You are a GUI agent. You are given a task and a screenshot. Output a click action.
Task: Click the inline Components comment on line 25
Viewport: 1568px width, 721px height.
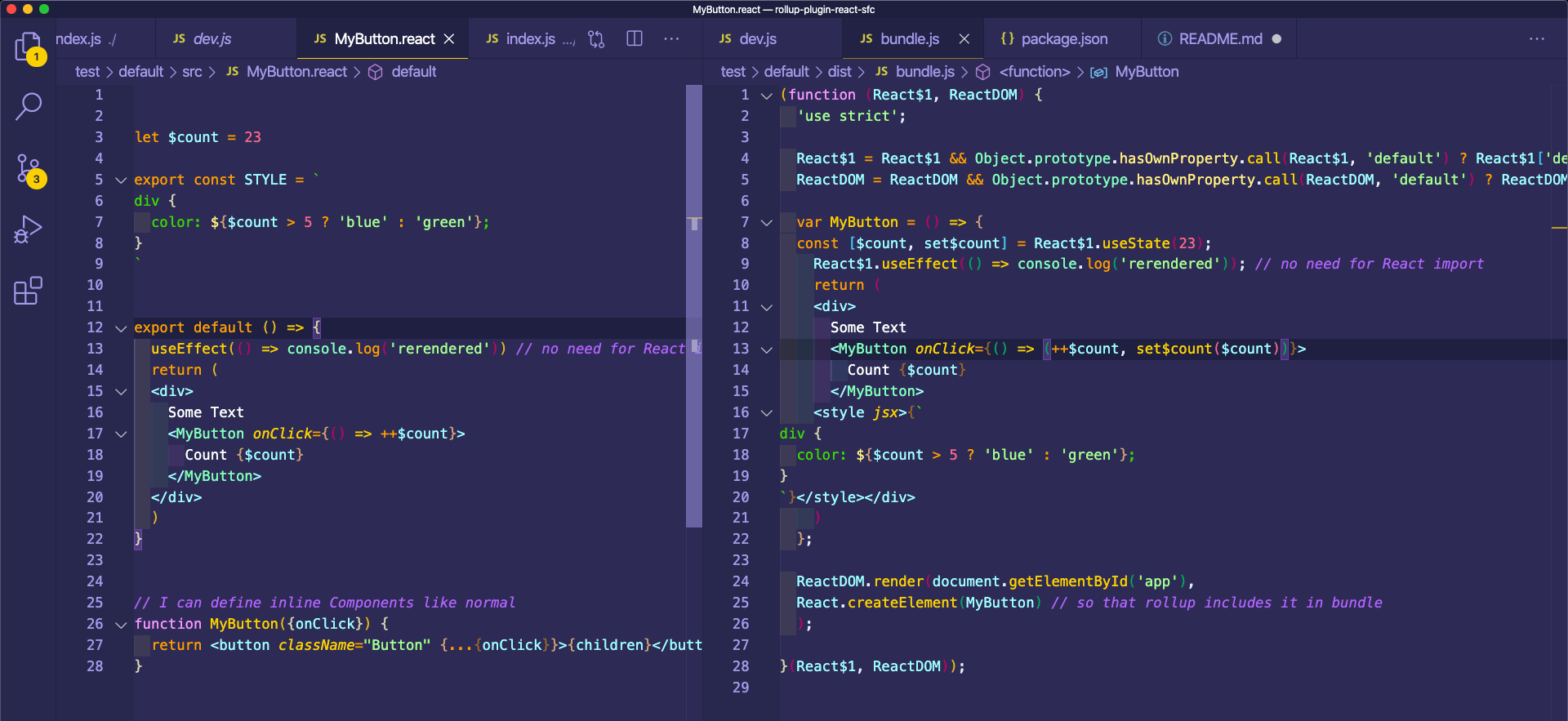pos(324,603)
